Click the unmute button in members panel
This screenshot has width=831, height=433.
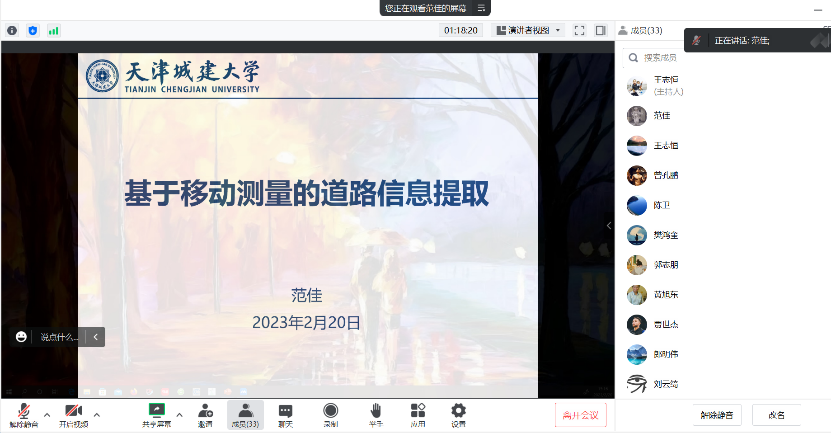click(x=717, y=415)
